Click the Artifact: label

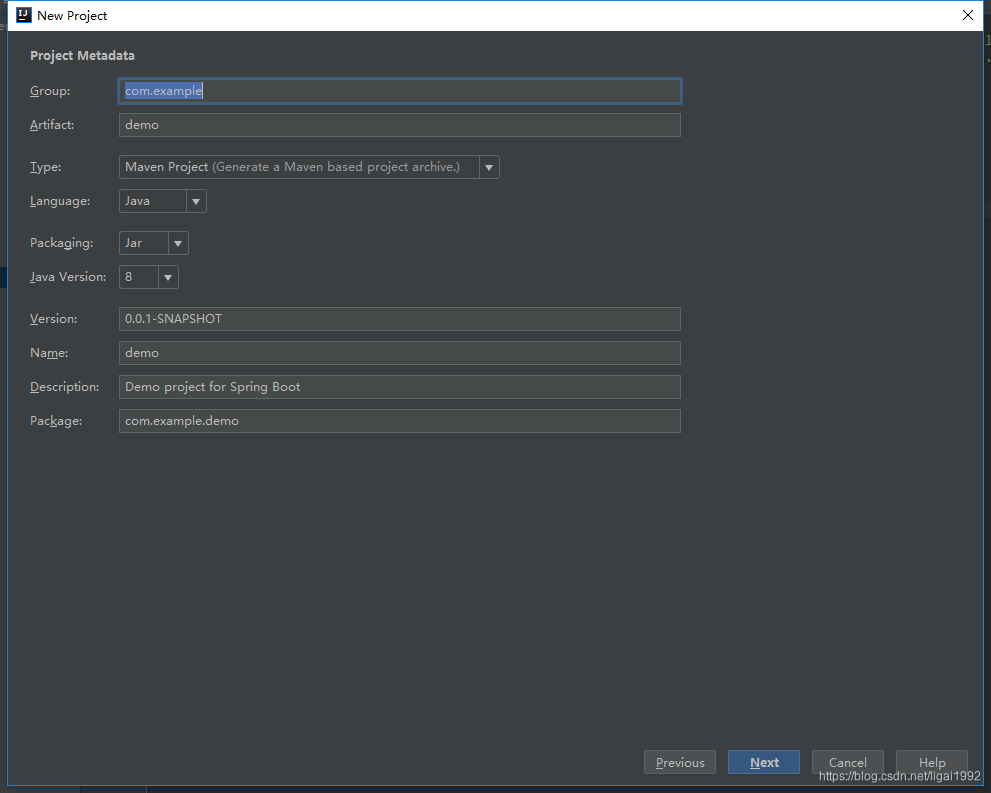52,125
